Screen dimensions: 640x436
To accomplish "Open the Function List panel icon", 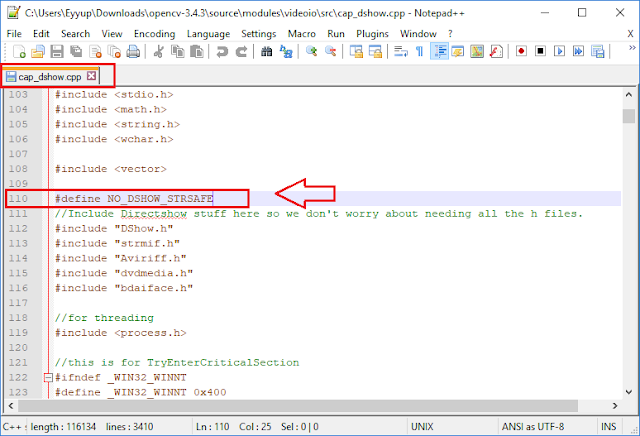I will (x=496, y=51).
